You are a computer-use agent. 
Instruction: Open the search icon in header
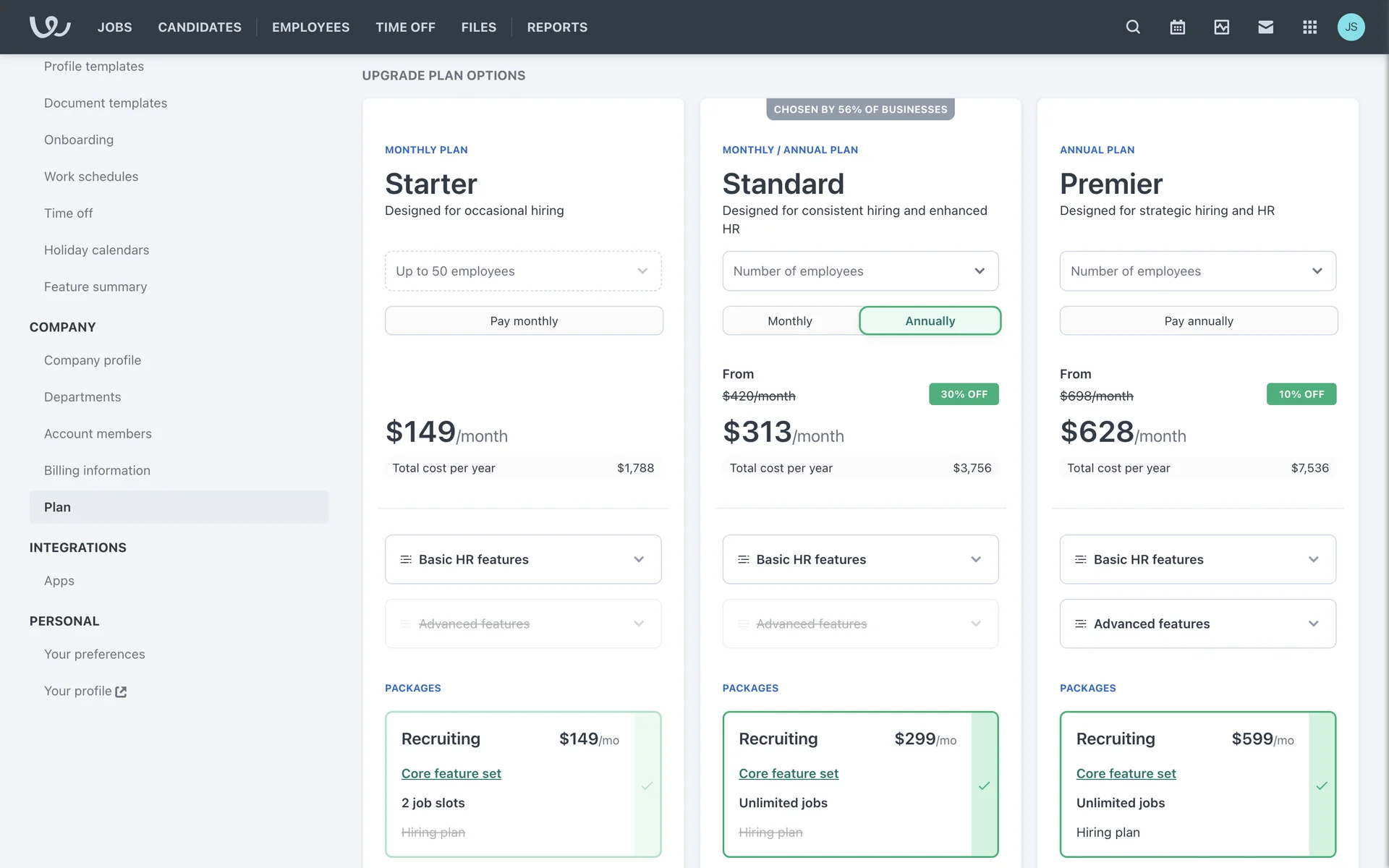tap(1133, 27)
